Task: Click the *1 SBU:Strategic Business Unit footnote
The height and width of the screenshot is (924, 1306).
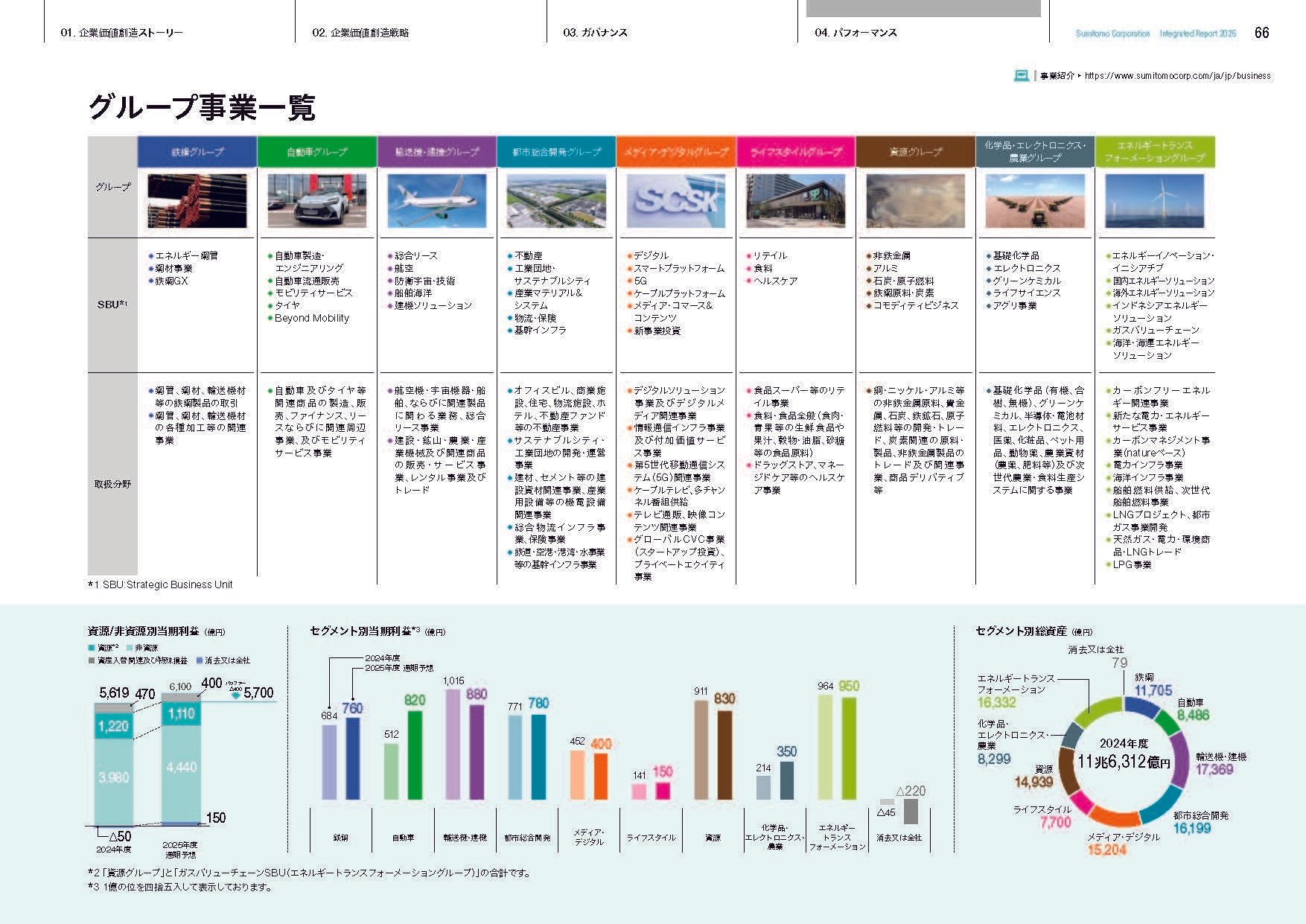Action: (x=162, y=585)
